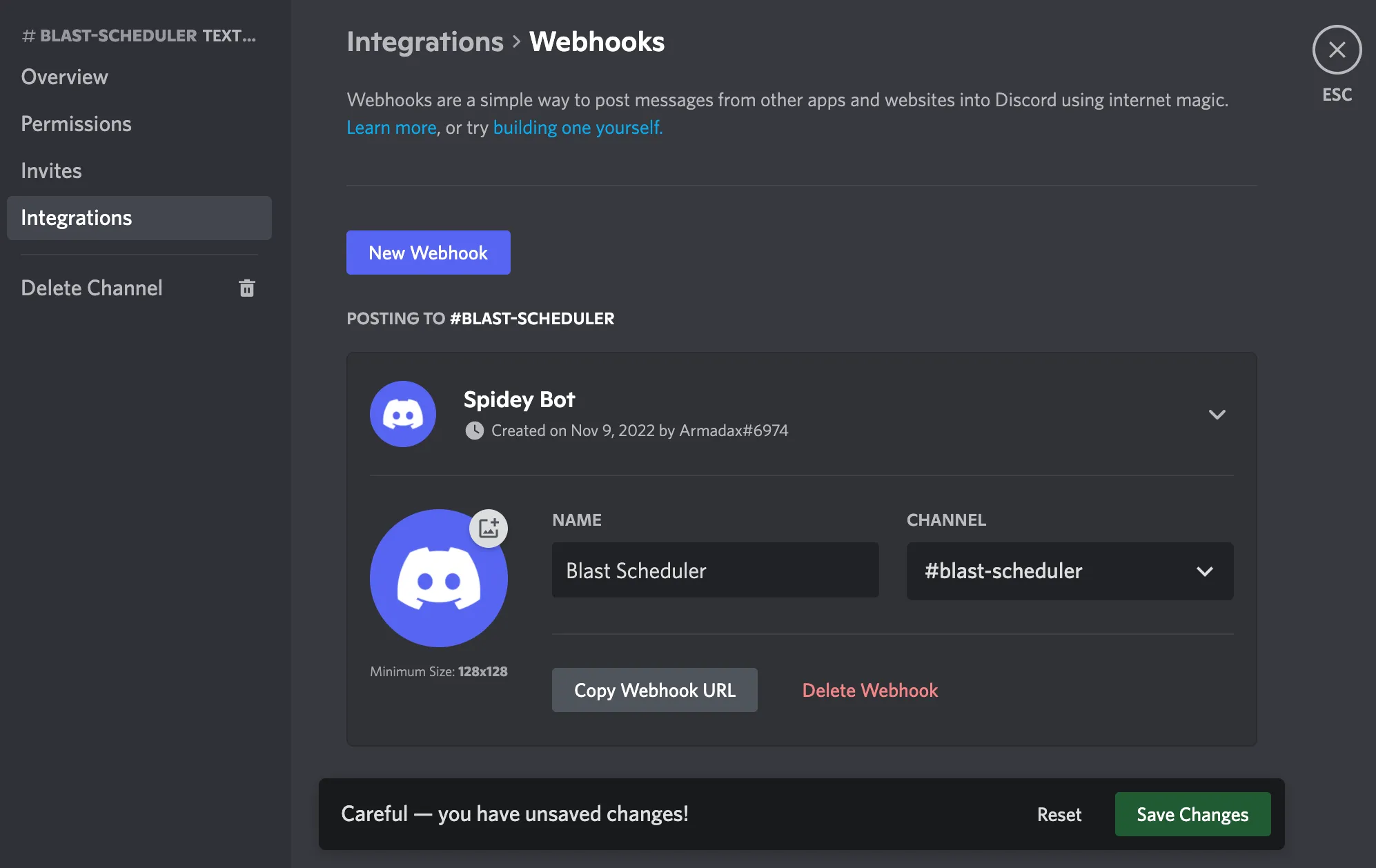Screen dimensions: 1376x868
Task: Open the building one yourself link
Action: [578, 128]
